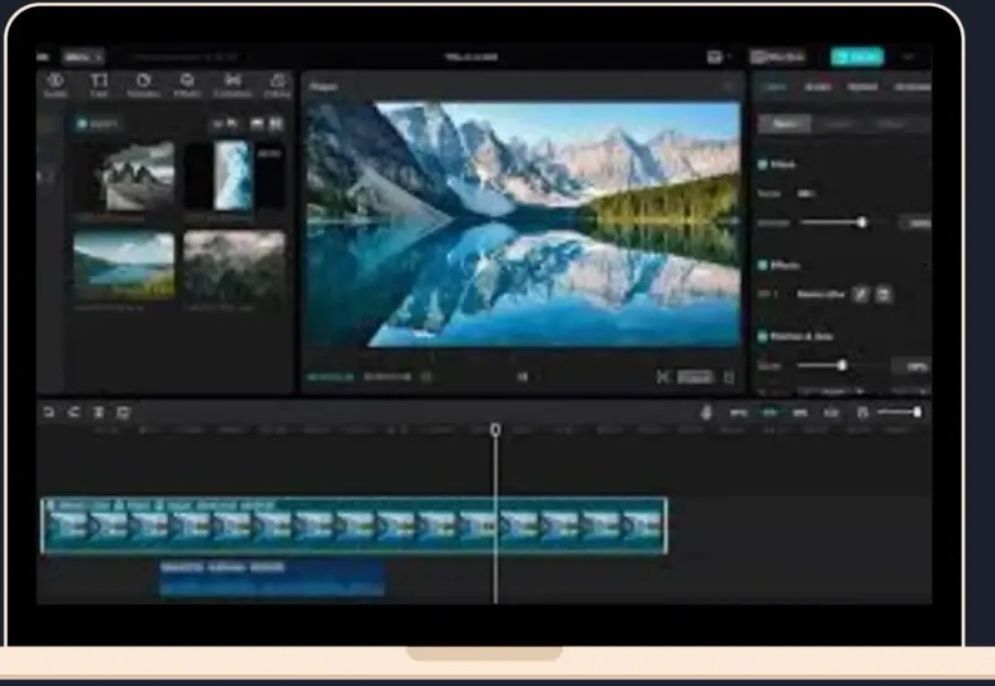
Task: Click the delete clip icon above timeline
Action: point(123,412)
